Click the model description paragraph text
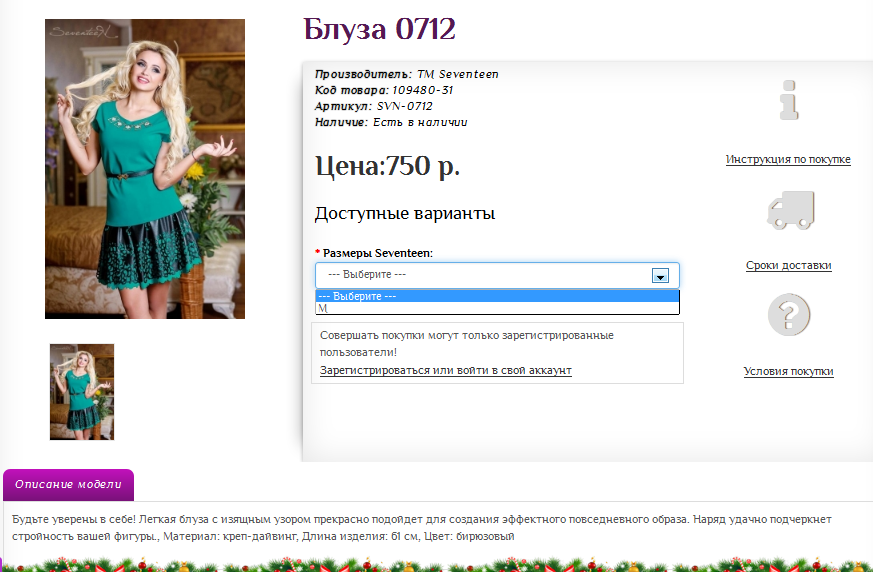Image resolution: width=873 pixels, height=572 pixels. (x=421, y=527)
